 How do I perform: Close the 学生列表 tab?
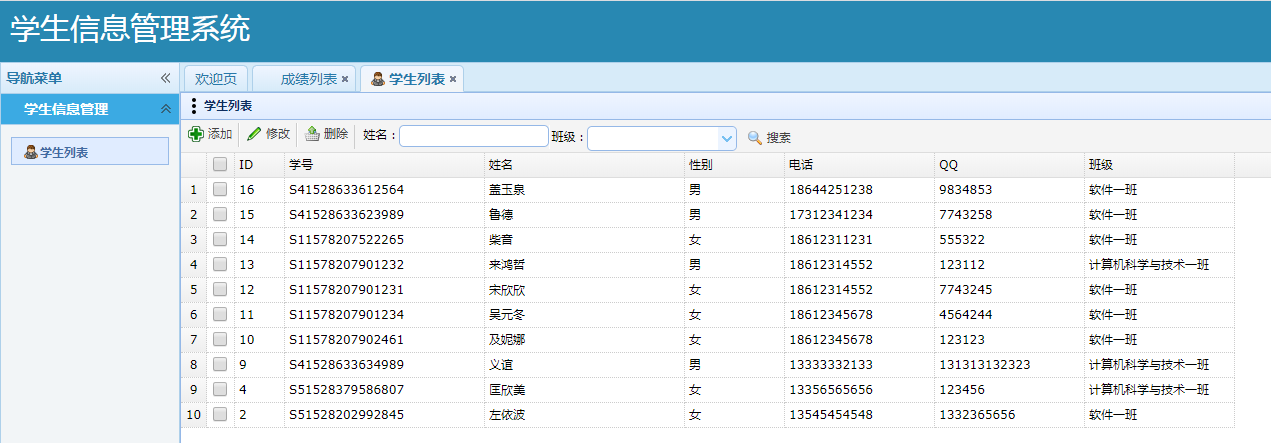click(x=453, y=79)
